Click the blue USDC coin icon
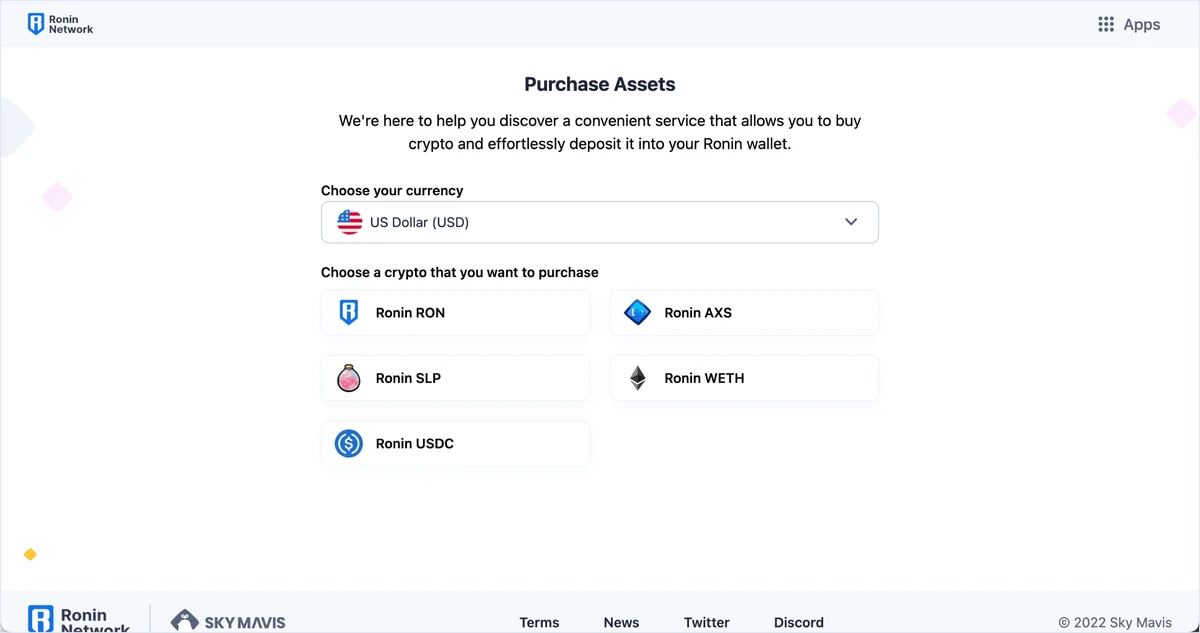The height and width of the screenshot is (633, 1200). 349,443
